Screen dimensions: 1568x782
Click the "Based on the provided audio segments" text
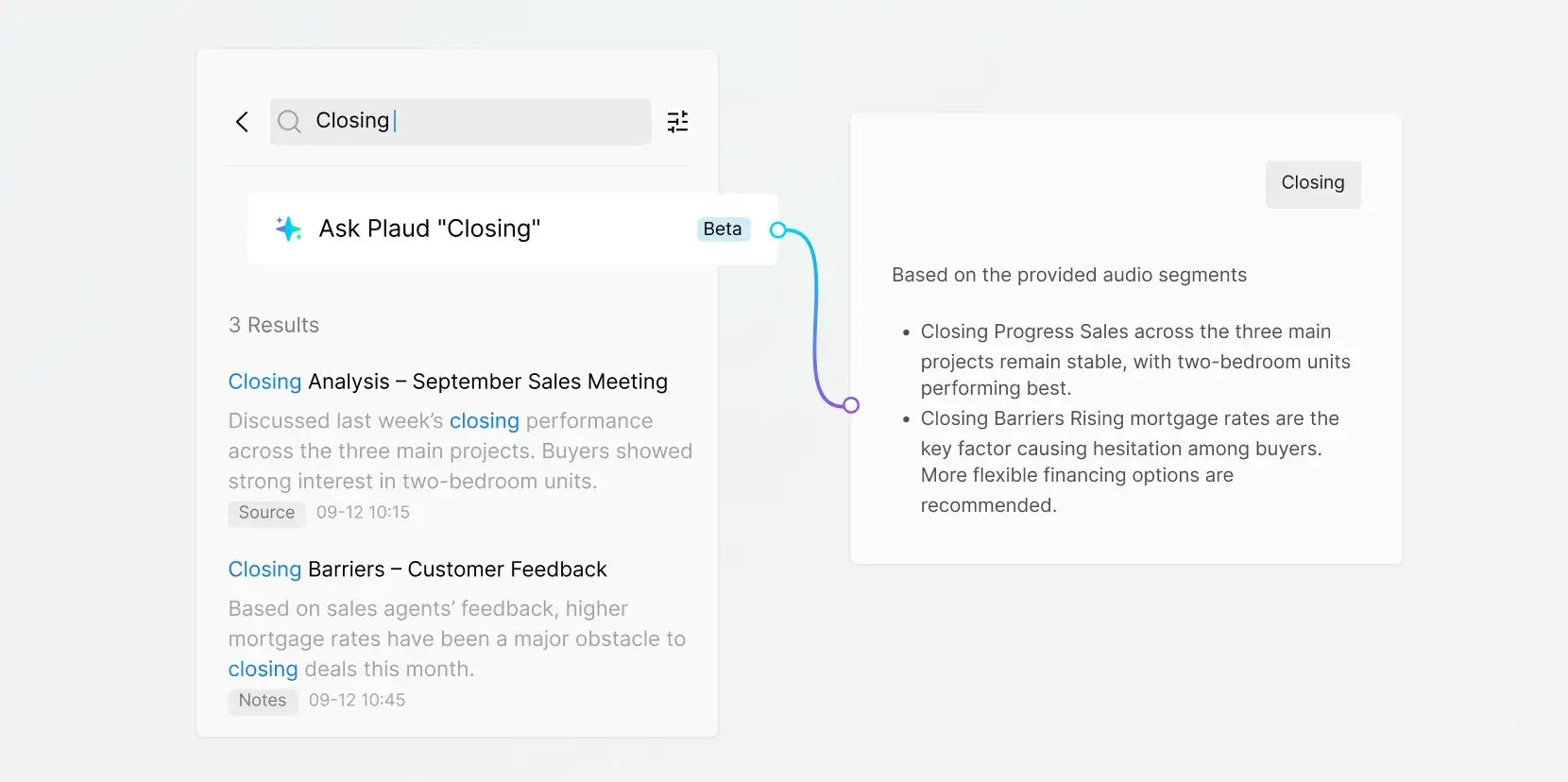1069,275
